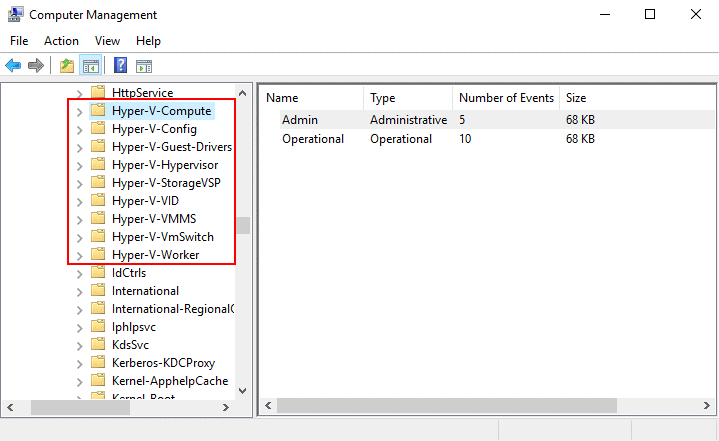The width and height of the screenshot is (719, 441).
Task: Click the tree pane vertical scrollbar thumb
Action: (x=243, y=225)
